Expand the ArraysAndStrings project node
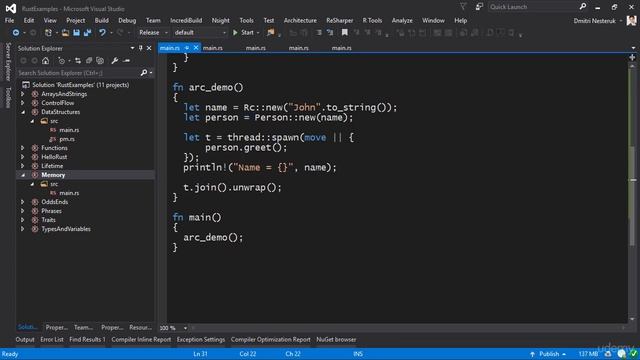Image resolution: width=640 pixels, height=360 pixels. [x=23, y=94]
